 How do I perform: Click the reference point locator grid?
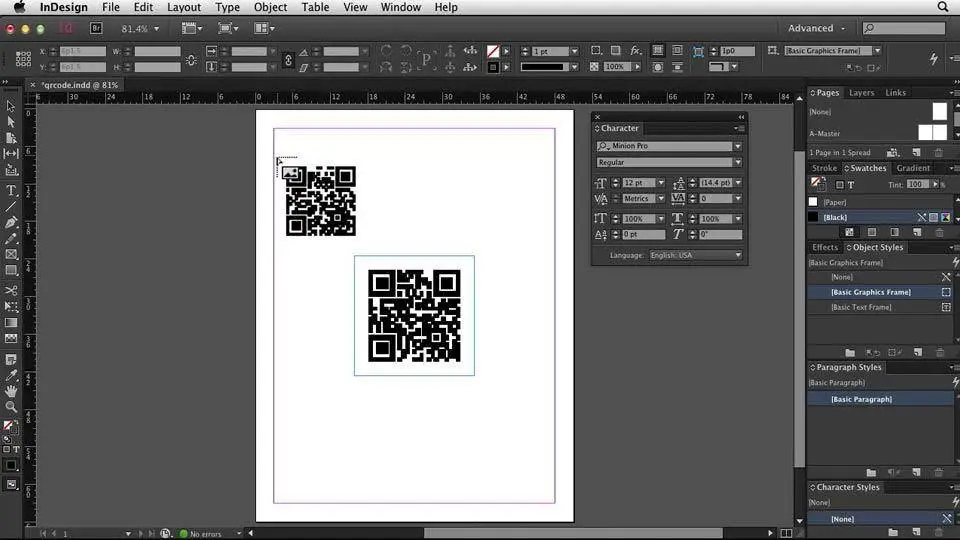coord(23,59)
